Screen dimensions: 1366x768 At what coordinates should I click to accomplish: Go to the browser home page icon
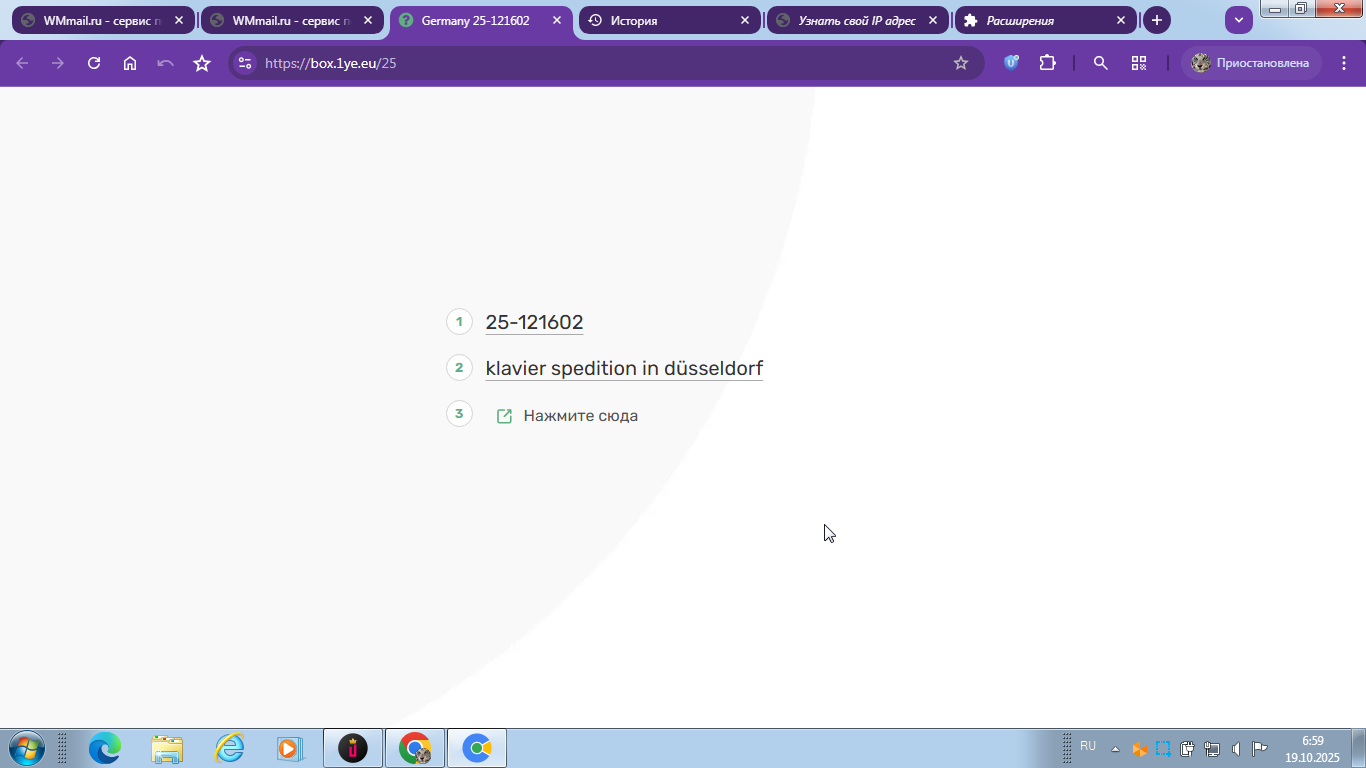coord(130,63)
